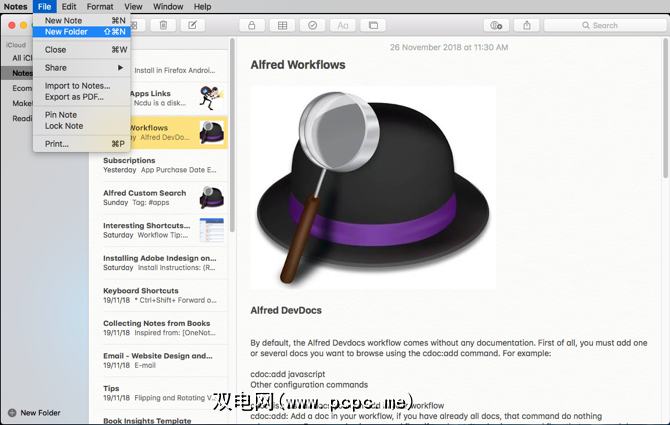Open the Format menu
Image resolution: width=670 pixels, height=425 pixels.
tap(100, 6)
